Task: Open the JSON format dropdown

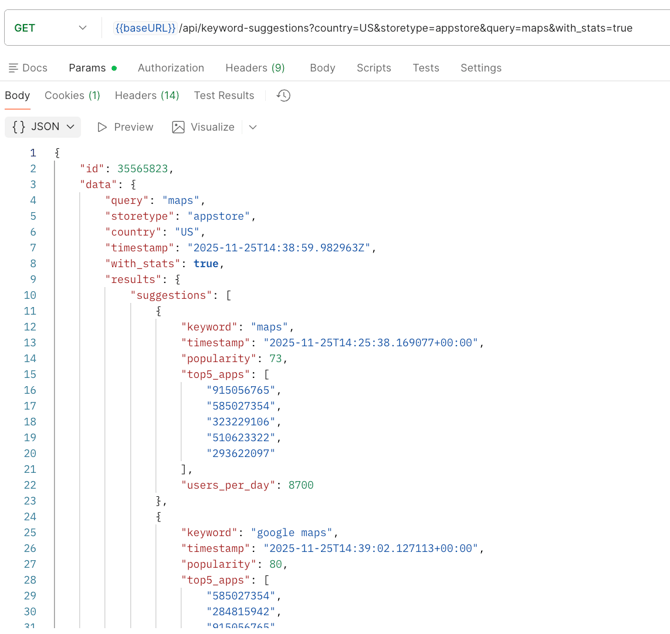Action: [43, 127]
